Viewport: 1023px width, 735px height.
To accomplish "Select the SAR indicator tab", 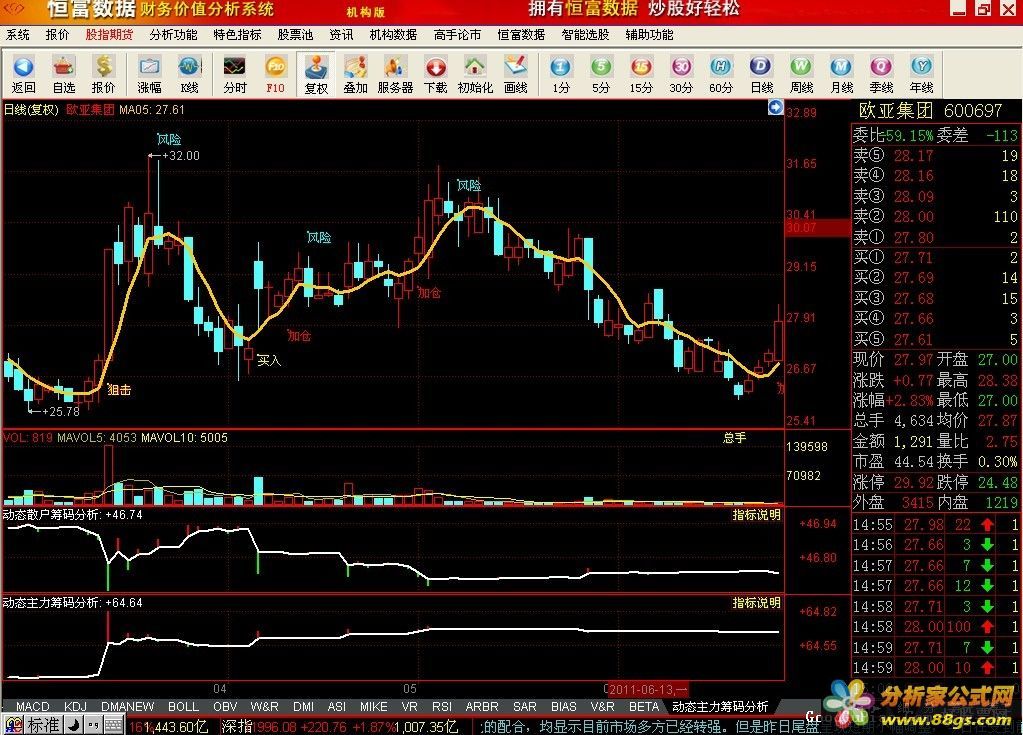I will (525, 706).
